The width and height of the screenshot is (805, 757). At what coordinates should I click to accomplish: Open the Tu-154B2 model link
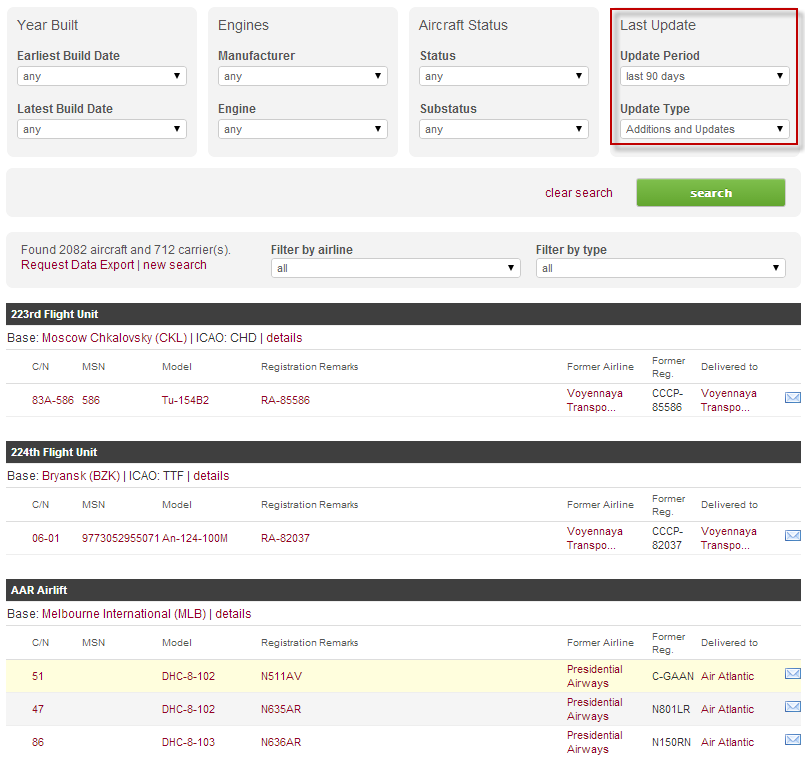186,400
